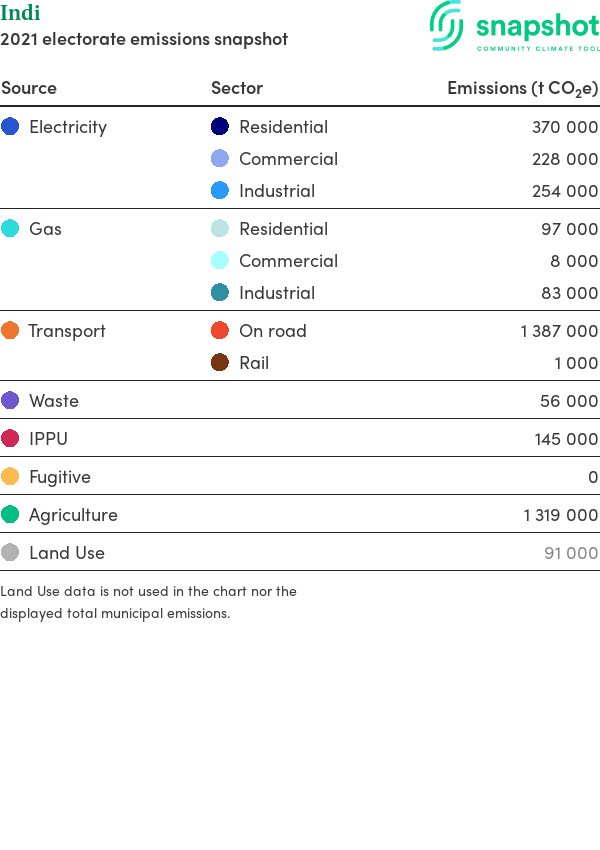Screen dimensions: 600x850
Task: Click the Snapshot Community Climate Tool logo
Action: coord(514,25)
